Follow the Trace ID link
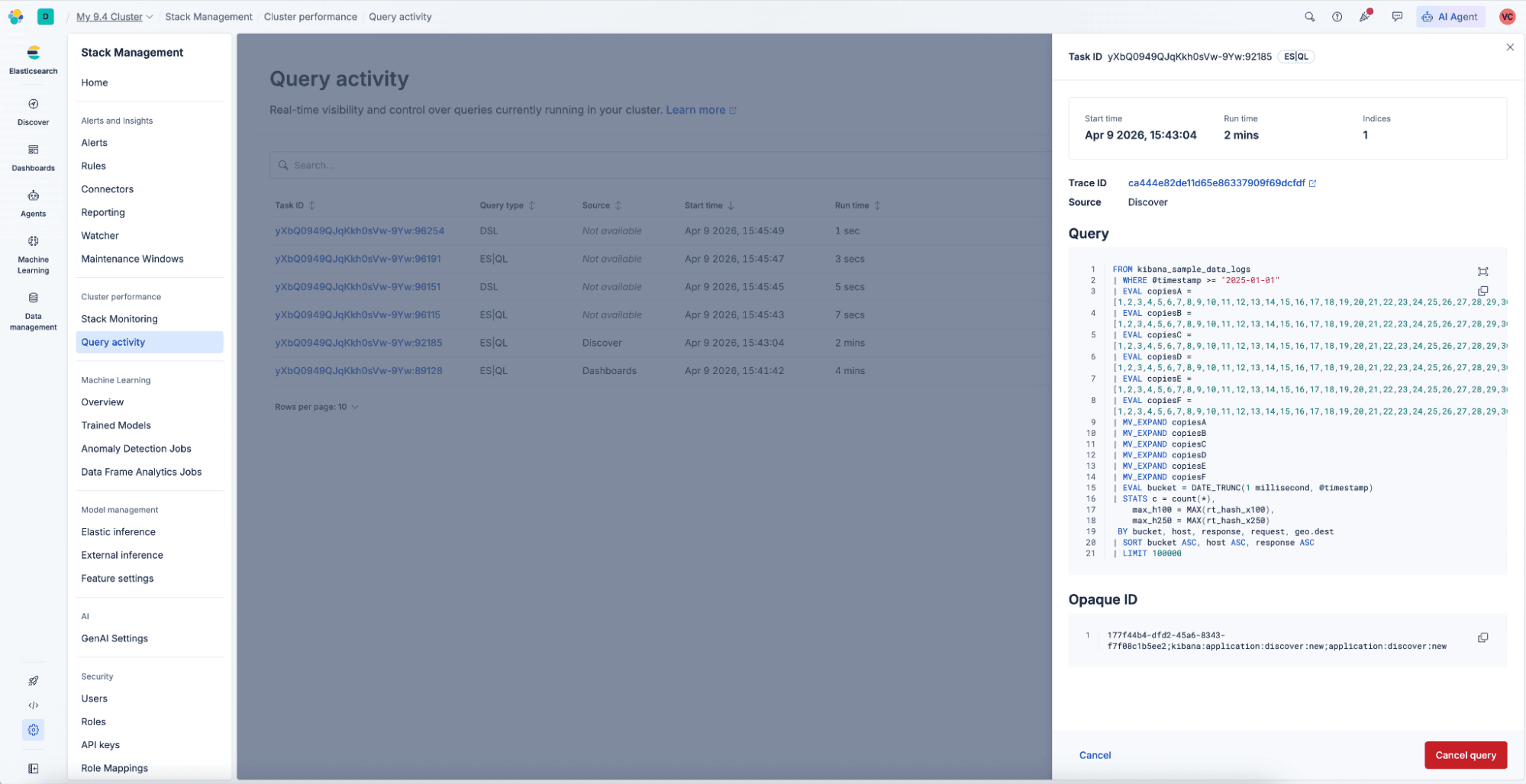 coord(1215,182)
